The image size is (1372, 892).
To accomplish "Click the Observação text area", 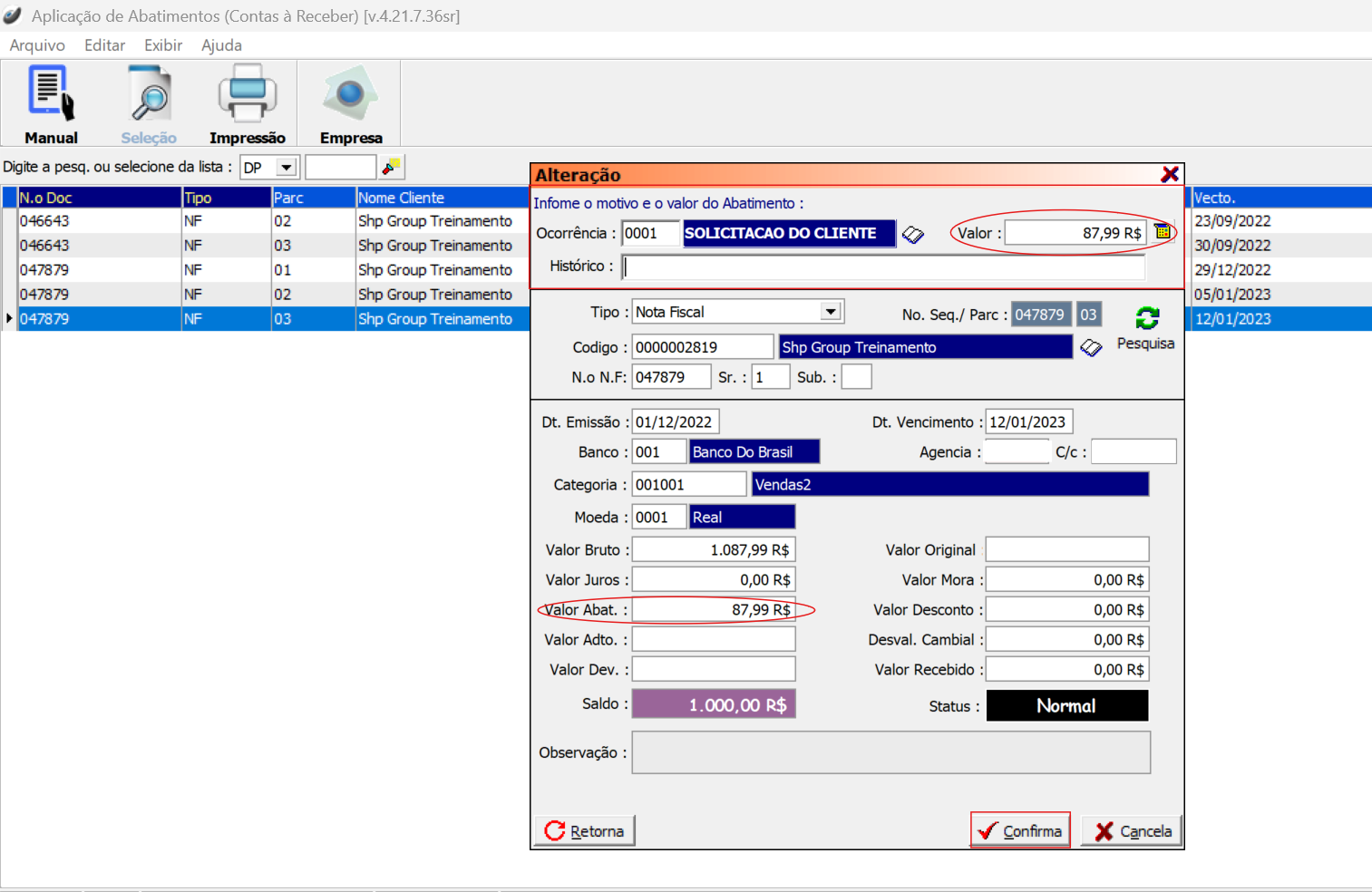I will point(890,753).
